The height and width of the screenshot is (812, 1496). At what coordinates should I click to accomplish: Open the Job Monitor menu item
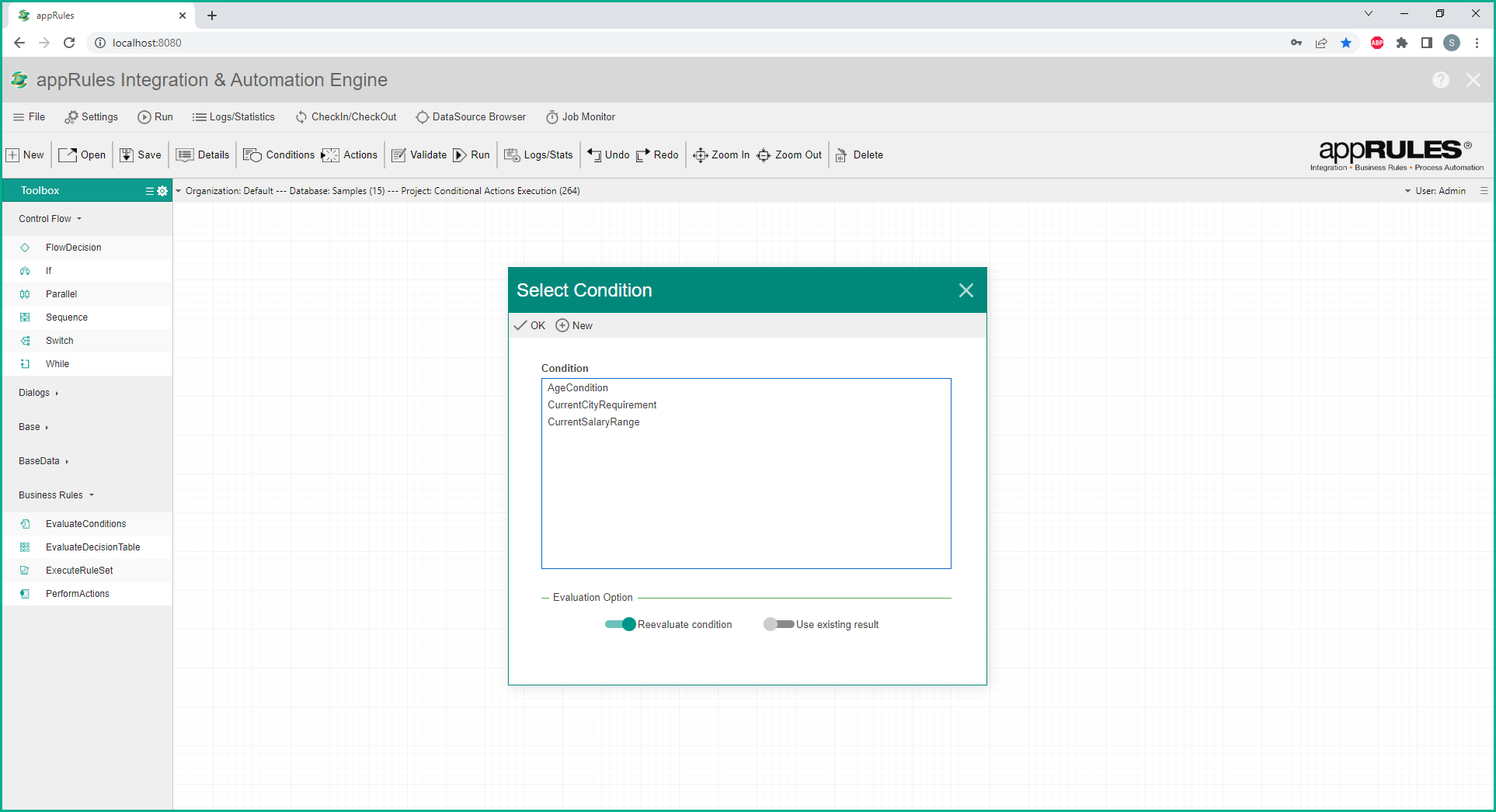point(580,117)
